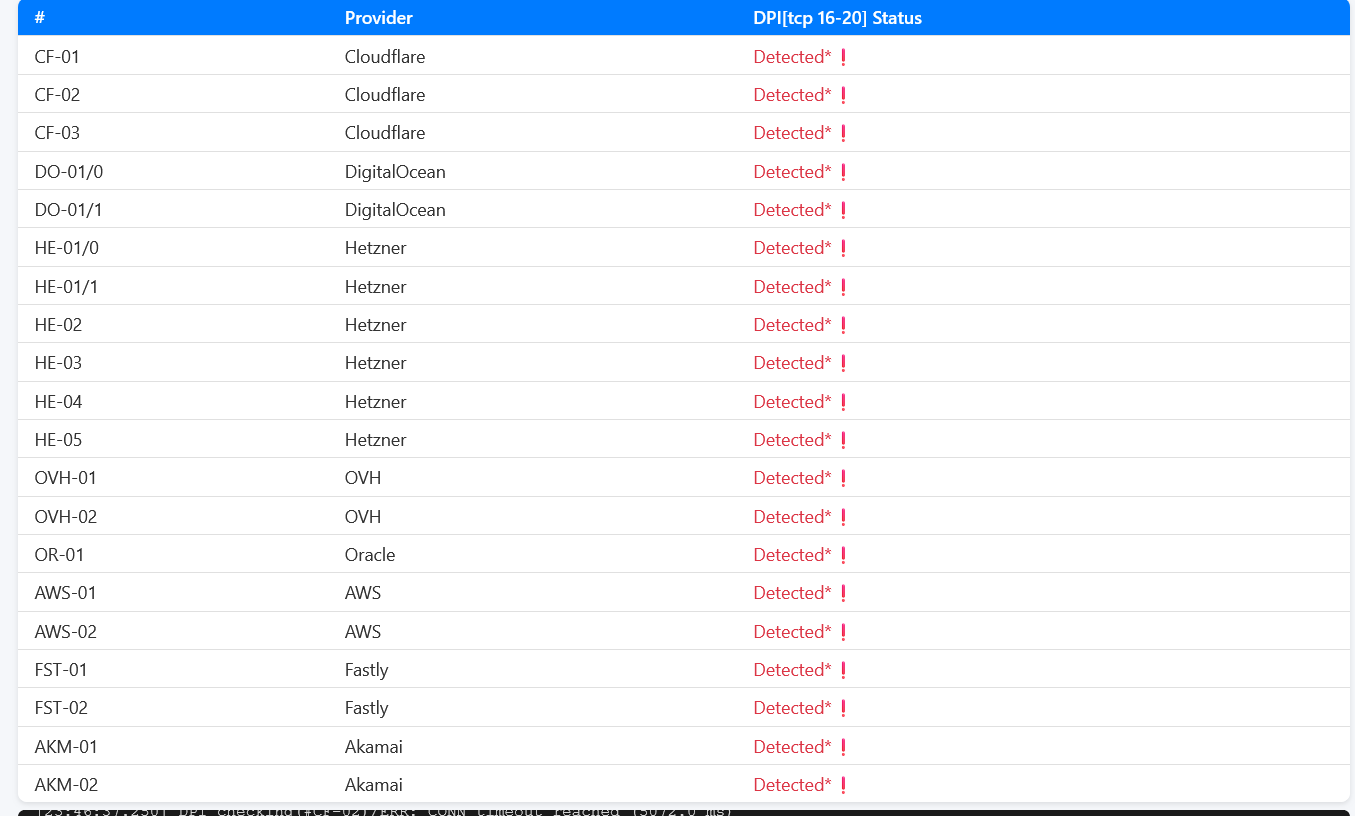Select 'Detected*' status text for DO-01/1

[x=792, y=210]
